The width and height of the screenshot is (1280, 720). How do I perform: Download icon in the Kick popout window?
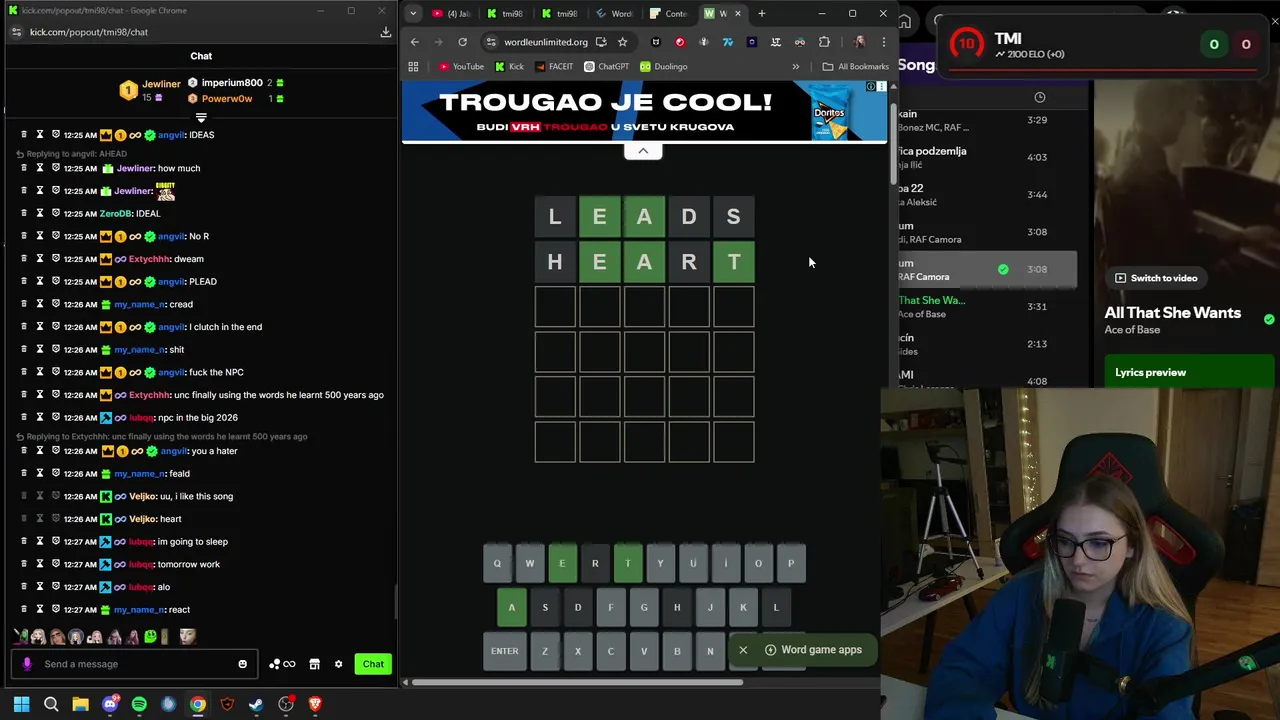coord(385,32)
